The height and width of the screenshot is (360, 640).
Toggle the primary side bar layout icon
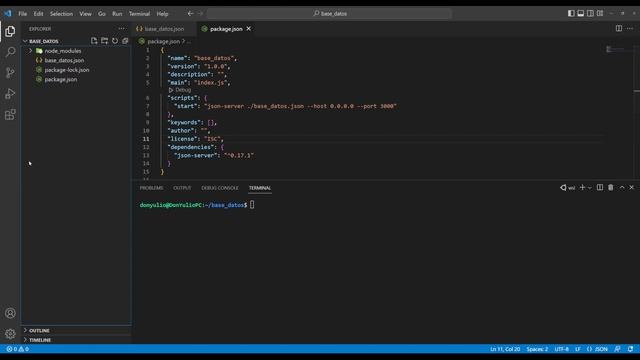click(x=571, y=13)
